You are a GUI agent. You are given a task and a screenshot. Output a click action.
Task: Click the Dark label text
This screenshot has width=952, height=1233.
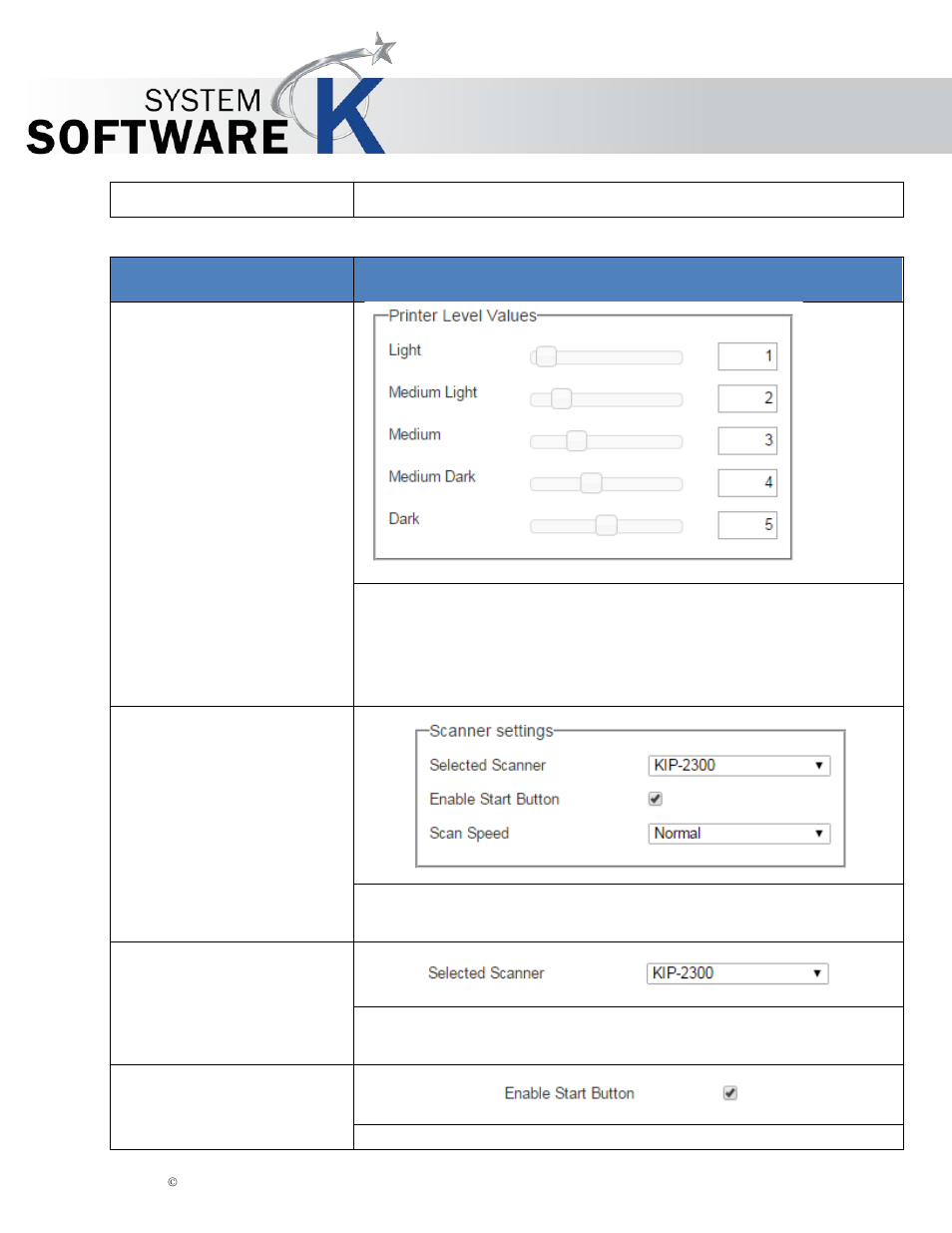(404, 519)
